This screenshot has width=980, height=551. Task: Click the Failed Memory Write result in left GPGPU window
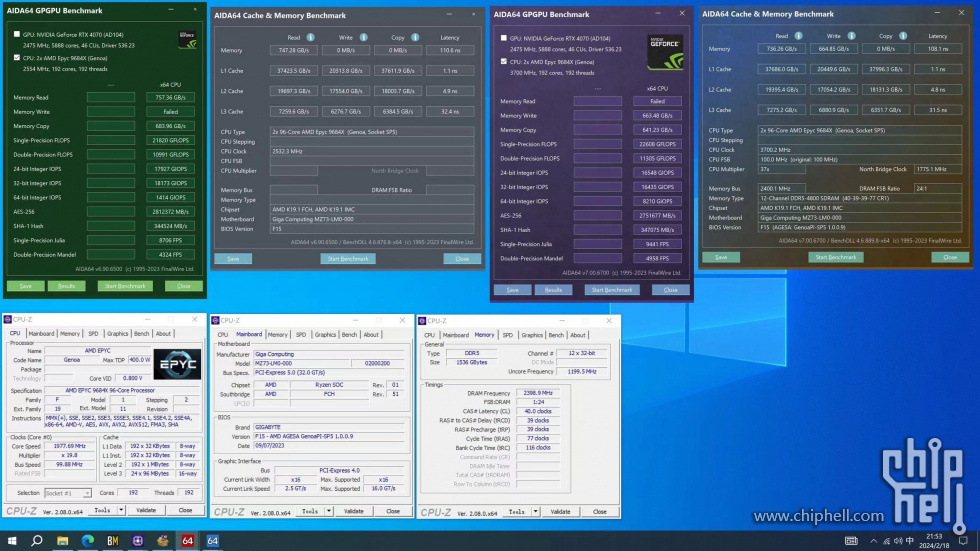coord(170,112)
